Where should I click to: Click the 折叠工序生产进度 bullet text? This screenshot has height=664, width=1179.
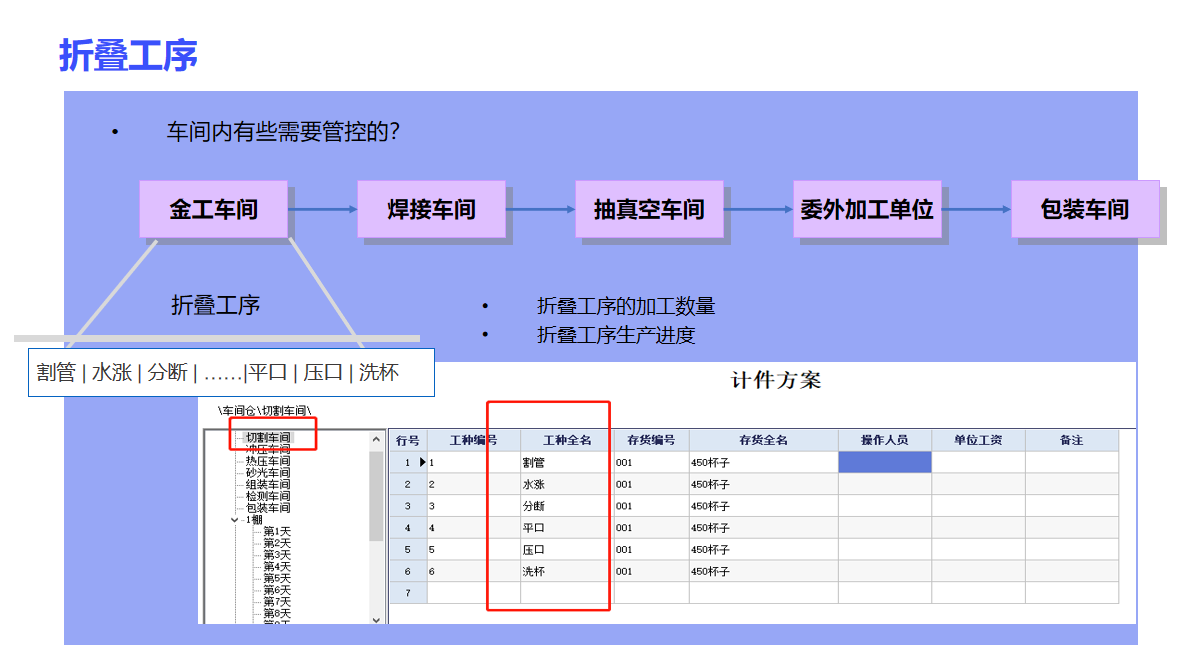pos(616,335)
